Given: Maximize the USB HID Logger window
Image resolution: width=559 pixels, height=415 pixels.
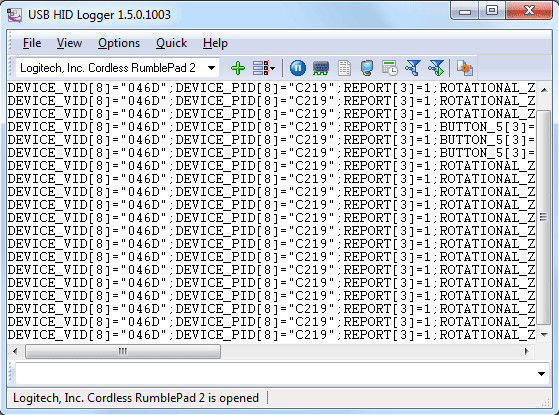Looking at the screenshot, I should 492,11.
